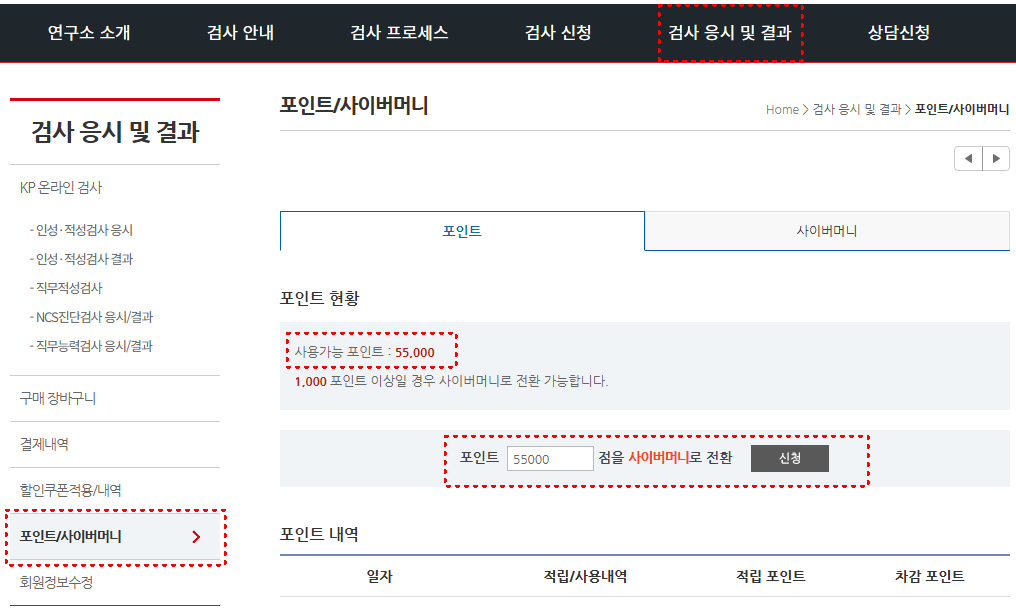Open 구매 장바구니 in sidebar
Screen dimensions: 1016x609
tap(58, 398)
